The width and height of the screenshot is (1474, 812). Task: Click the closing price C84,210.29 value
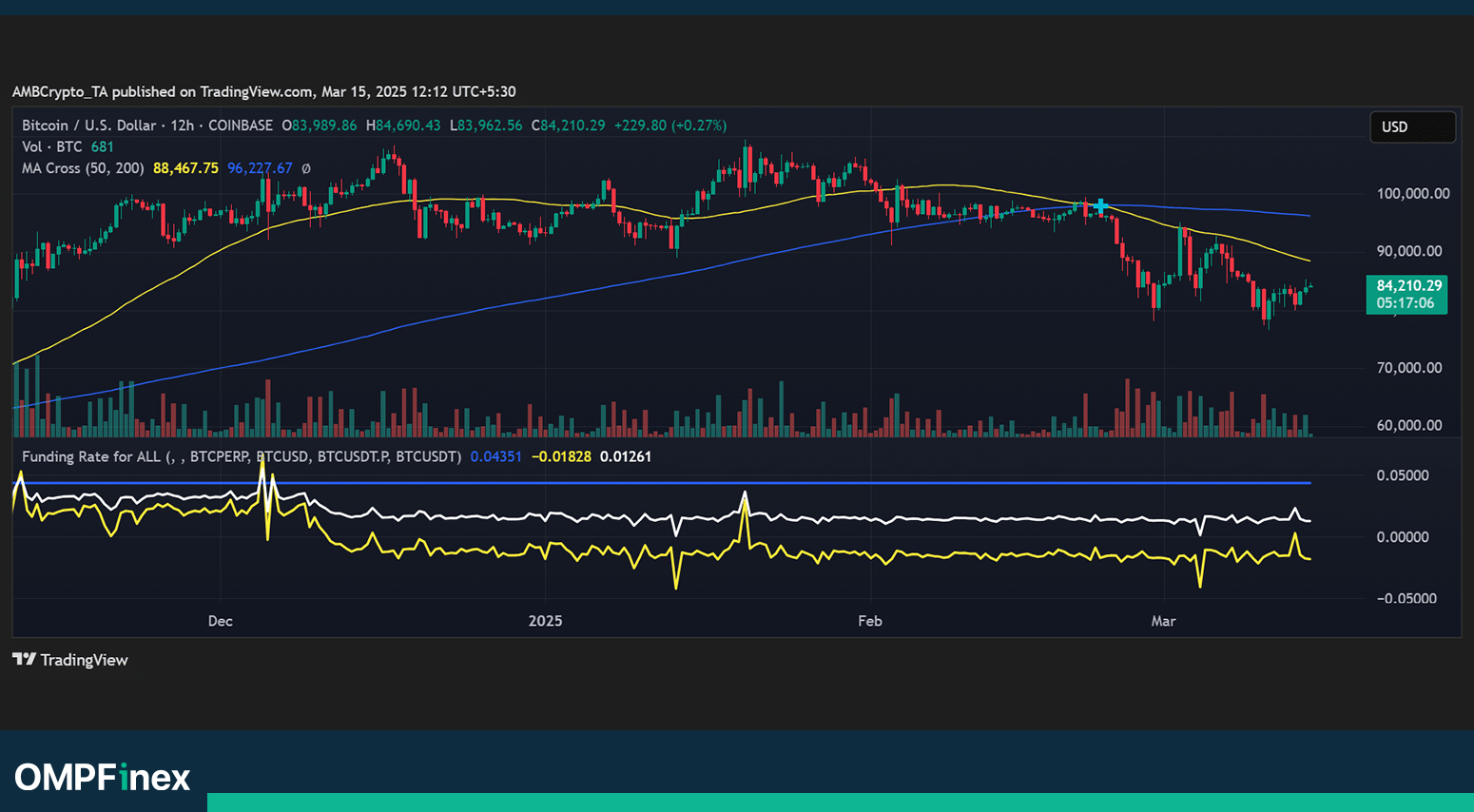568,126
